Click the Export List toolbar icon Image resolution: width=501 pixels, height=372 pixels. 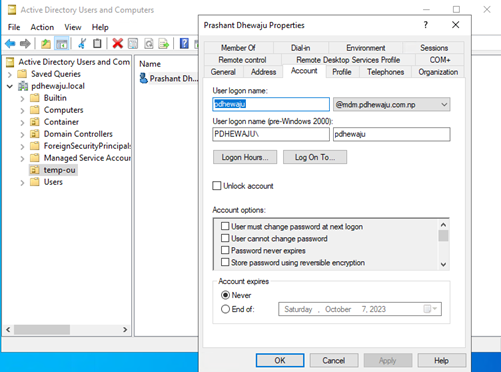pos(164,43)
